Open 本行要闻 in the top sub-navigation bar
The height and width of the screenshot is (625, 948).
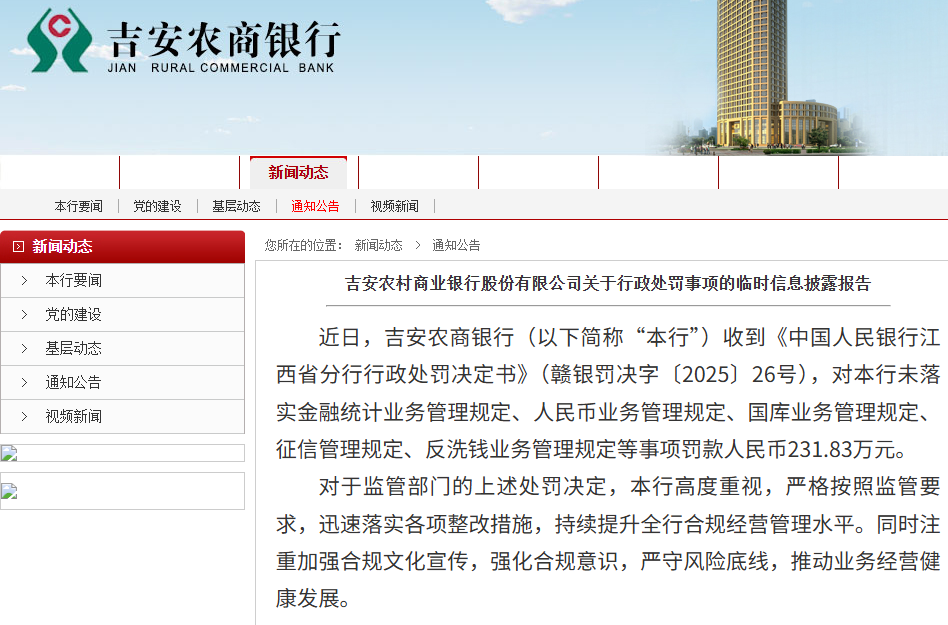pyautogui.click(x=78, y=206)
